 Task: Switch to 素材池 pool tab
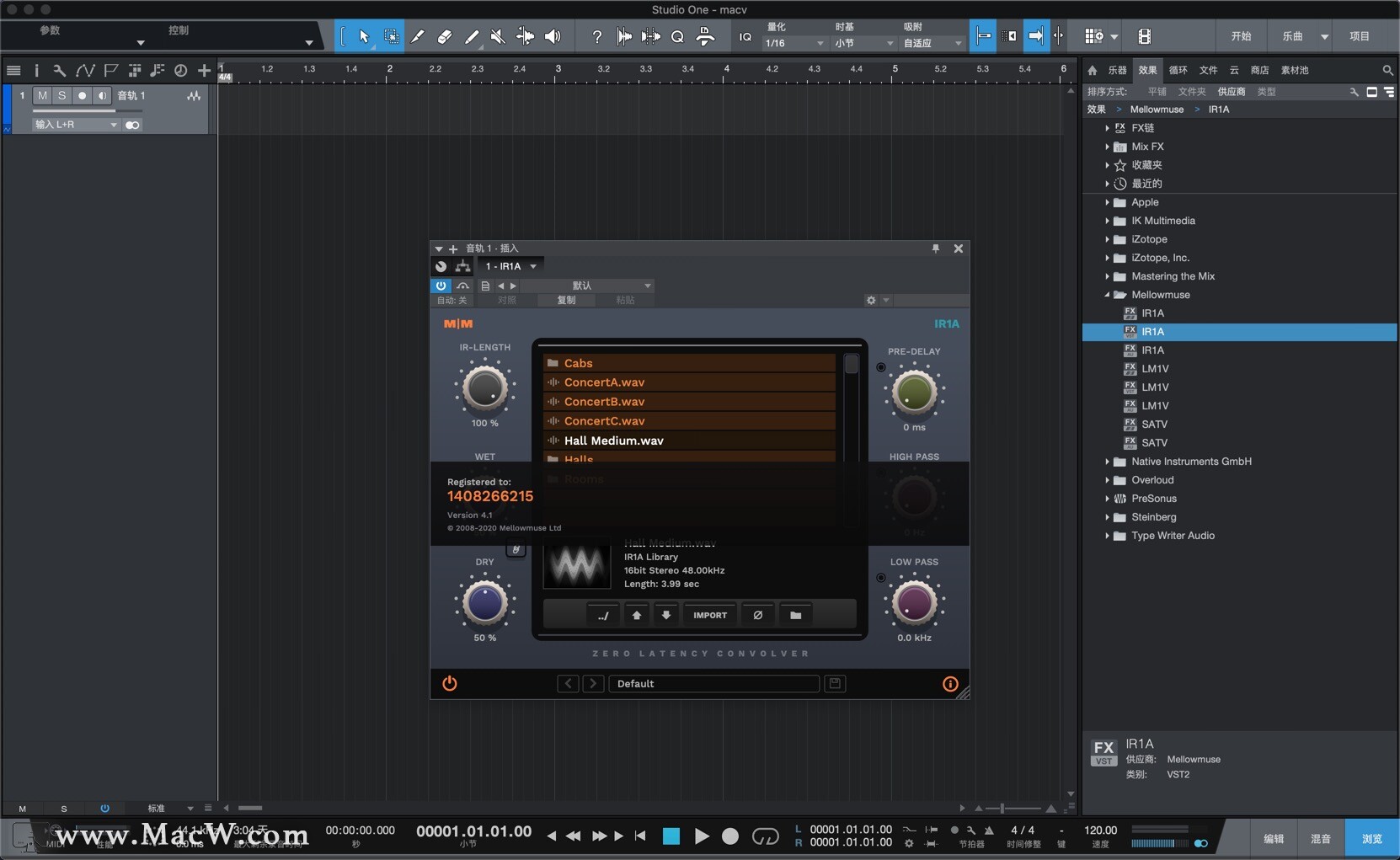1295,71
